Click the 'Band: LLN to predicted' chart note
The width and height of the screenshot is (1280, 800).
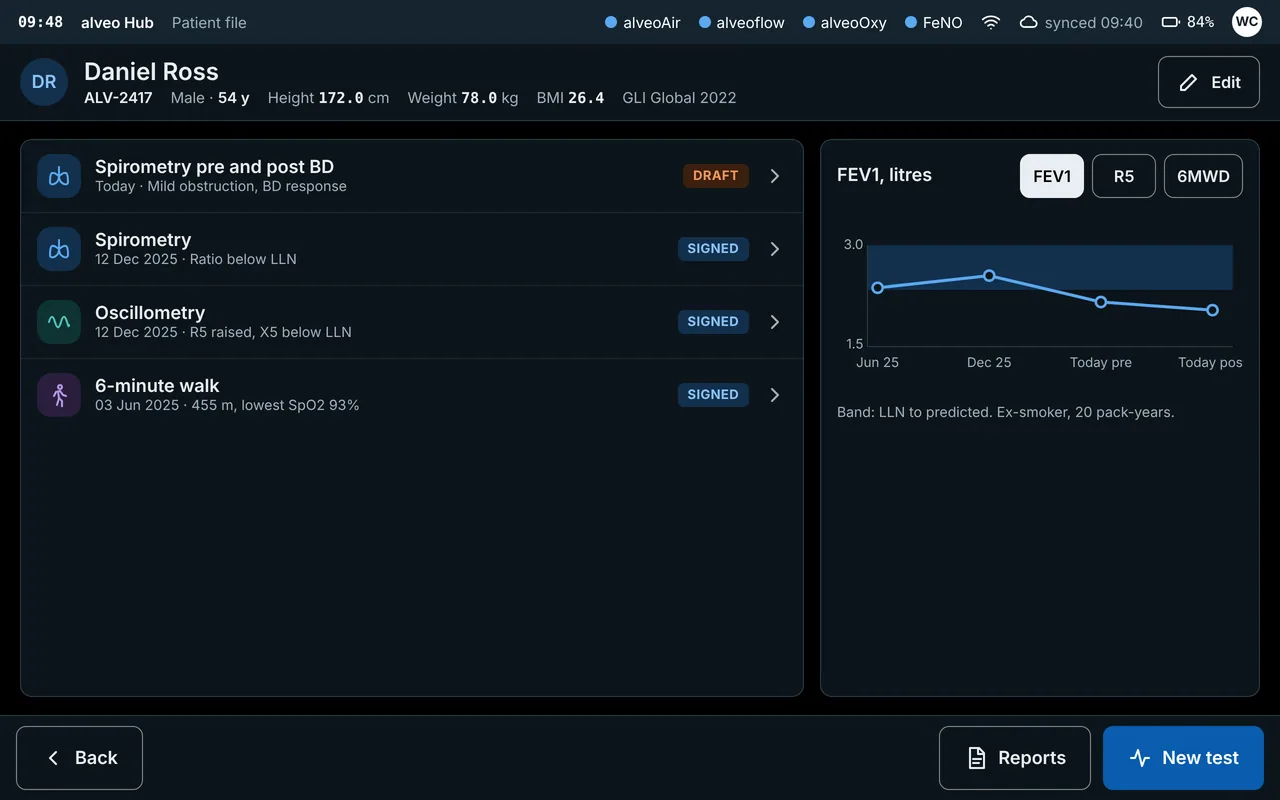[x=912, y=412]
